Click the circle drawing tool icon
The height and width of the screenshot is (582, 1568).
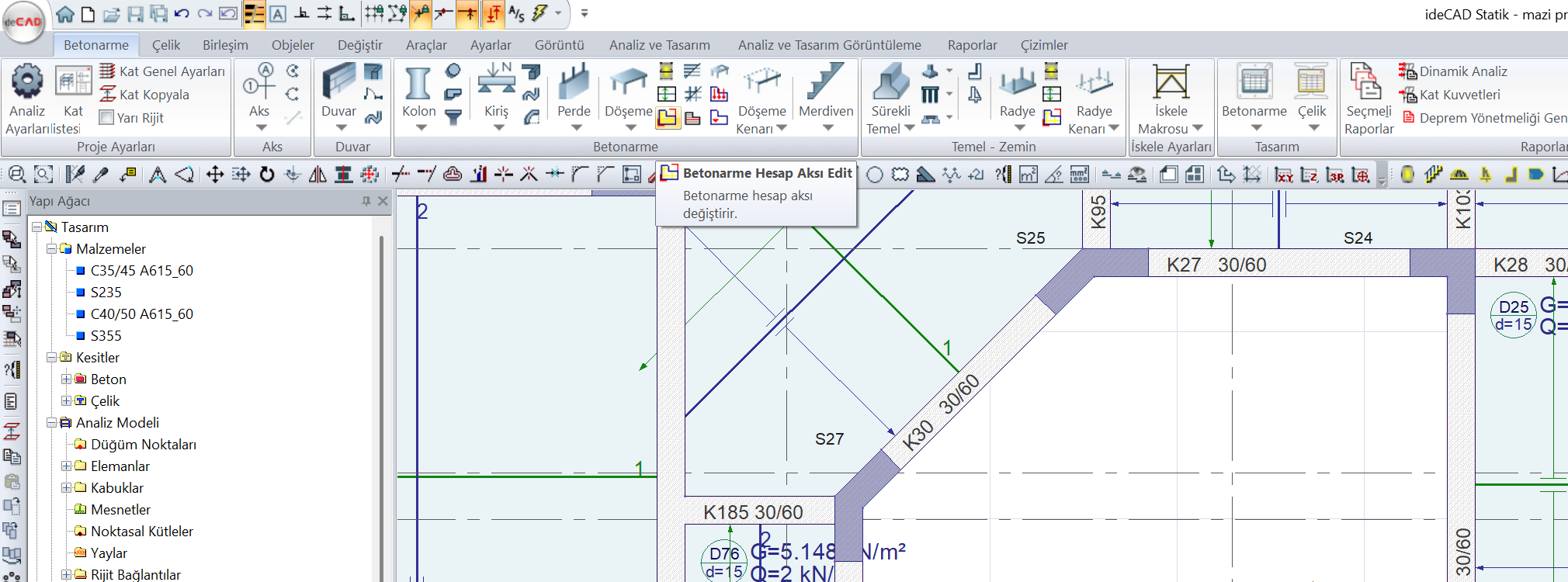click(x=874, y=175)
